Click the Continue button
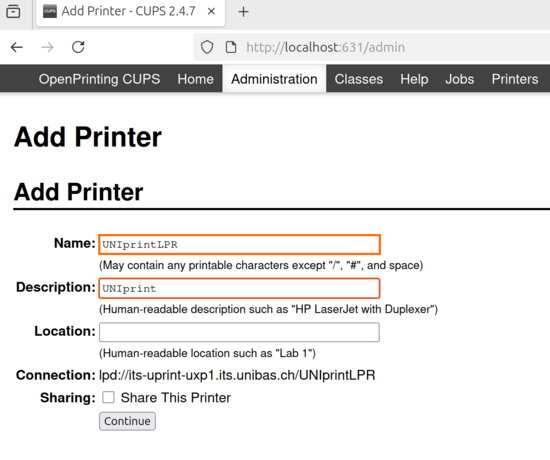This screenshot has width=550, height=460. tap(127, 421)
